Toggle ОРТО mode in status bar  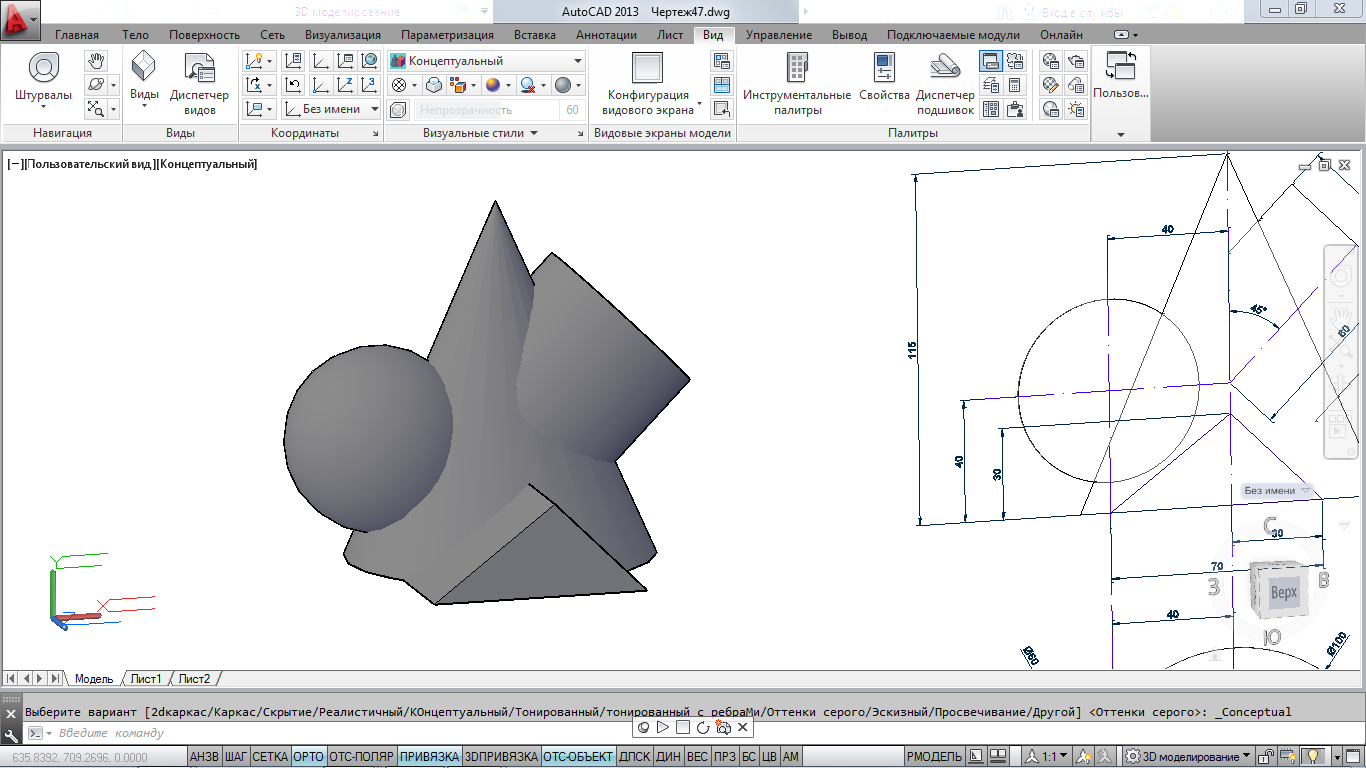pyautogui.click(x=309, y=757)
